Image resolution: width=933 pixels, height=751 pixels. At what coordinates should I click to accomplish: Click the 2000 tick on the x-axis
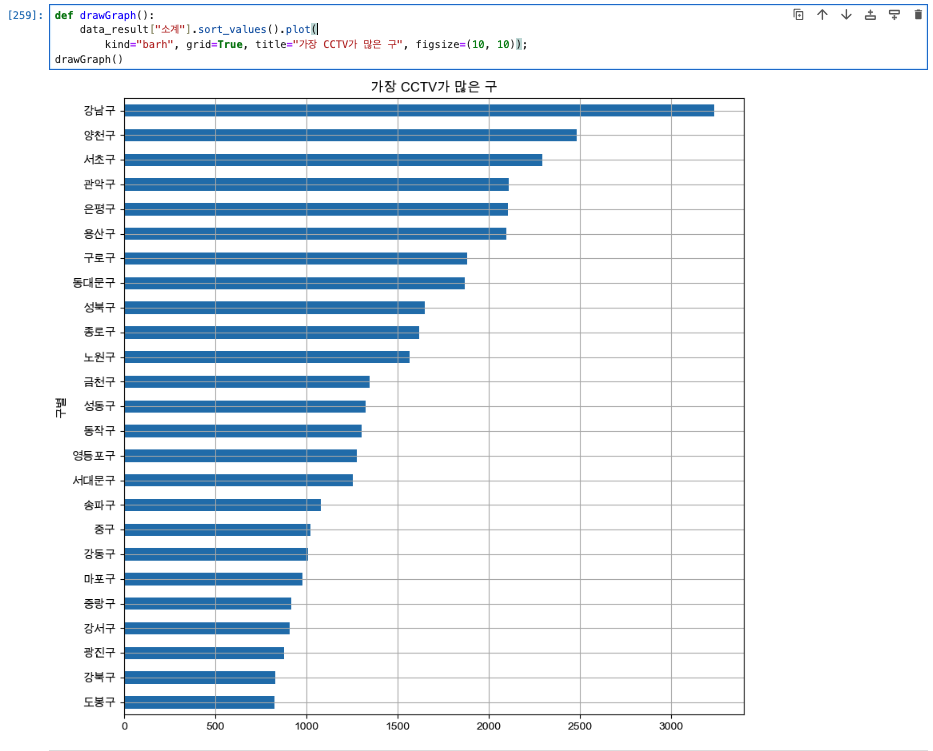point(489,727)
